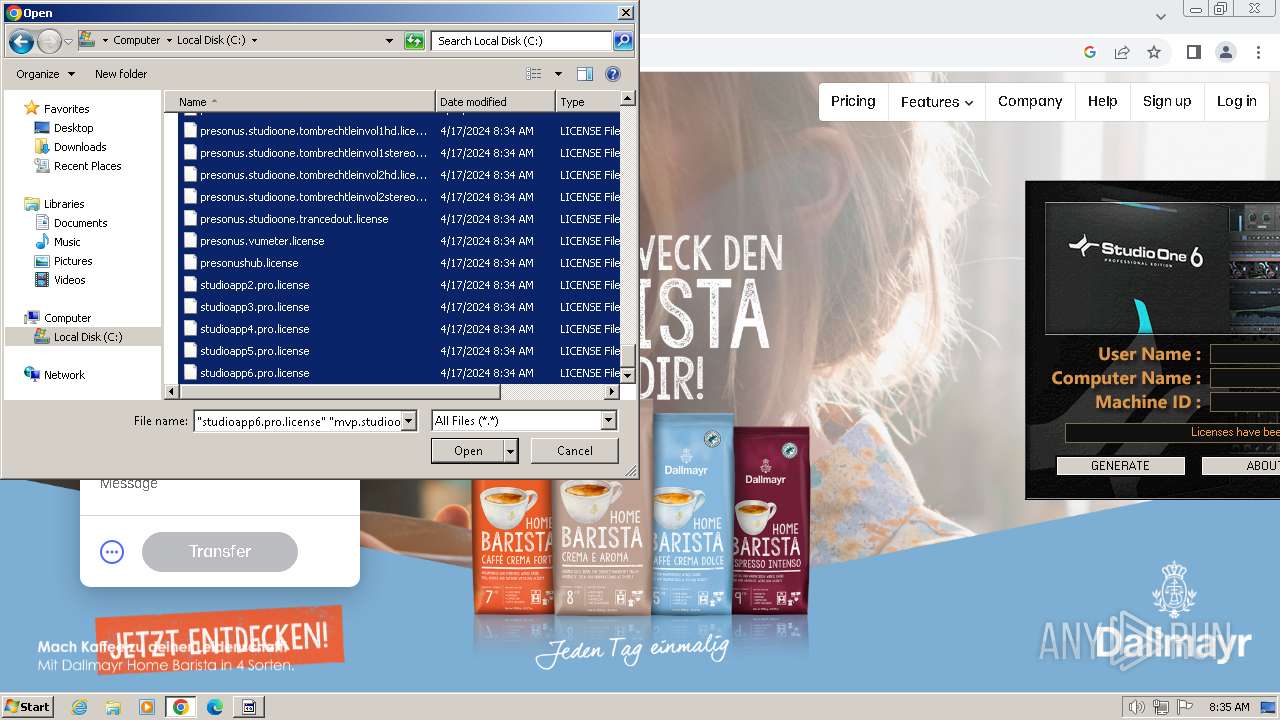This screenshot has width=1280, height=720.
Task: Click New folder in the toolbar
Action: coord(121,74)
